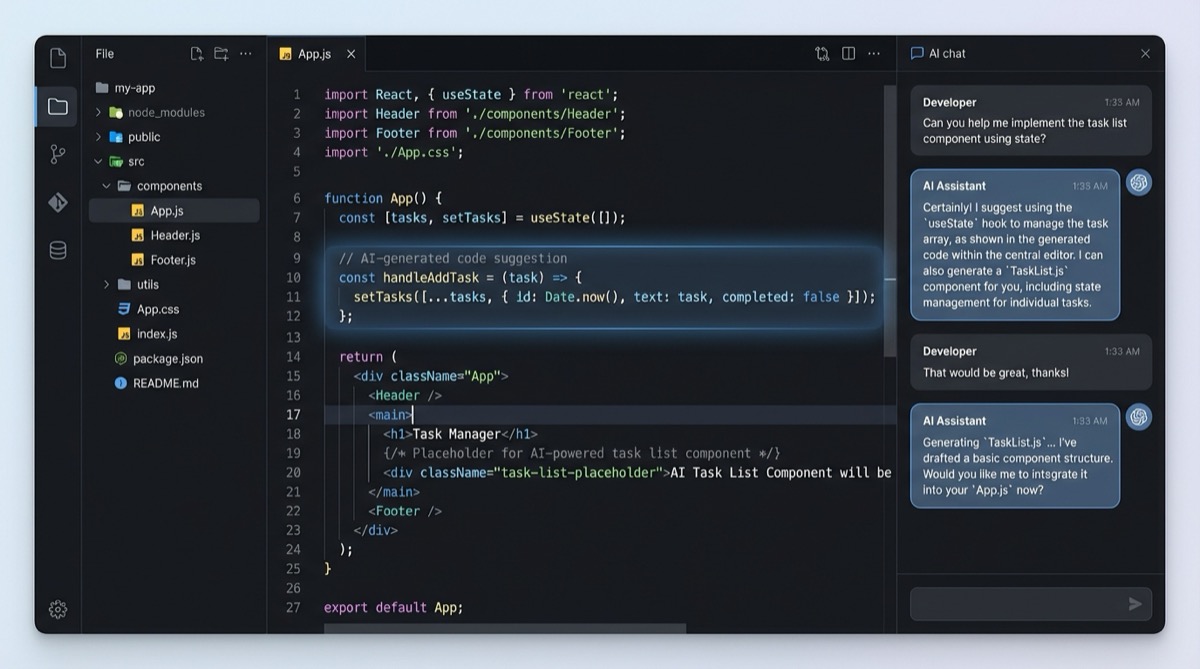Split the editor using the split layout icon

point(848,53)
